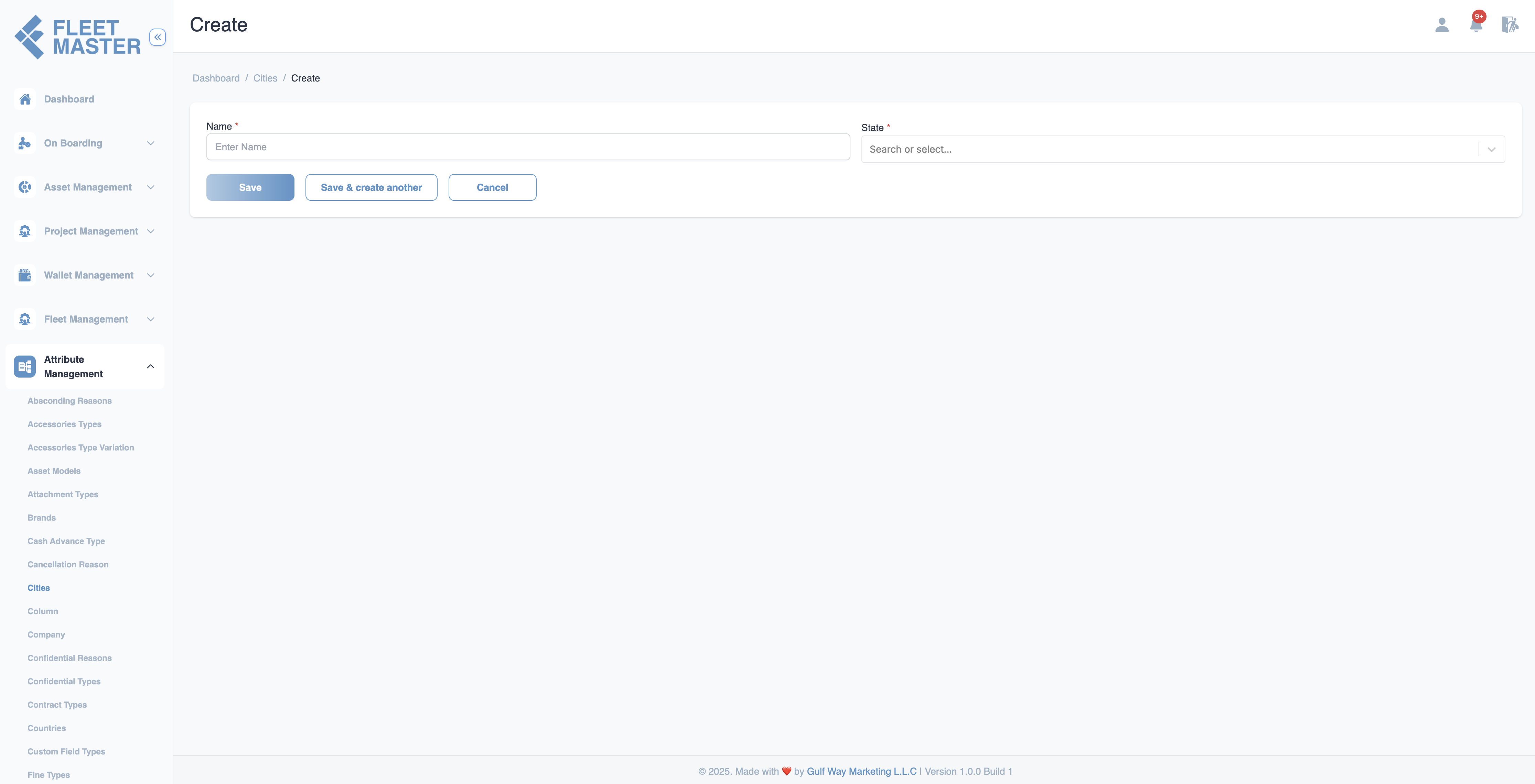
Task: Click the Create breadcrumb text
Action: coord(305,78)
